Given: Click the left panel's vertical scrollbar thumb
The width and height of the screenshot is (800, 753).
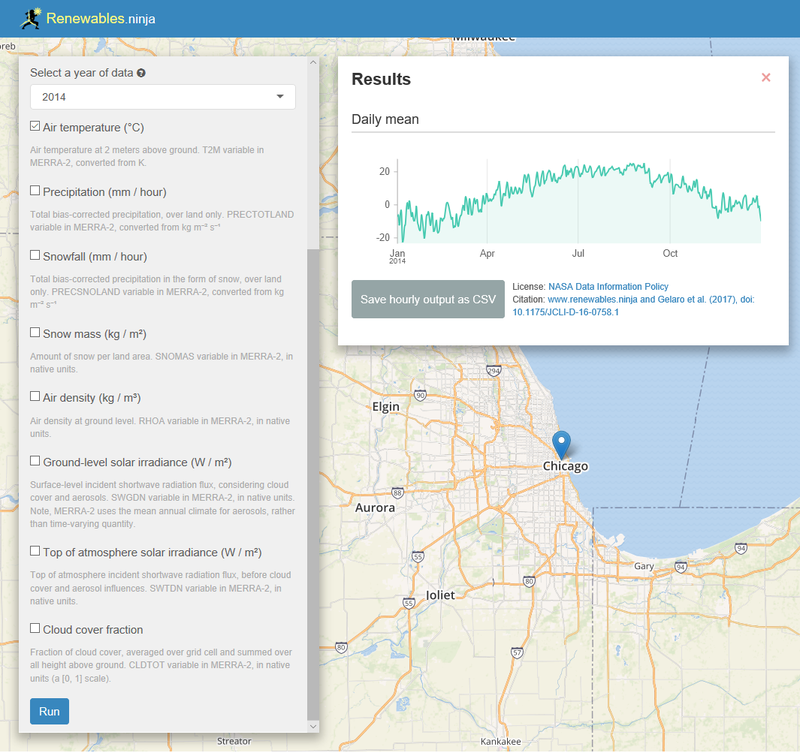Looking at the screenshot, I should (x=313, y=484).
